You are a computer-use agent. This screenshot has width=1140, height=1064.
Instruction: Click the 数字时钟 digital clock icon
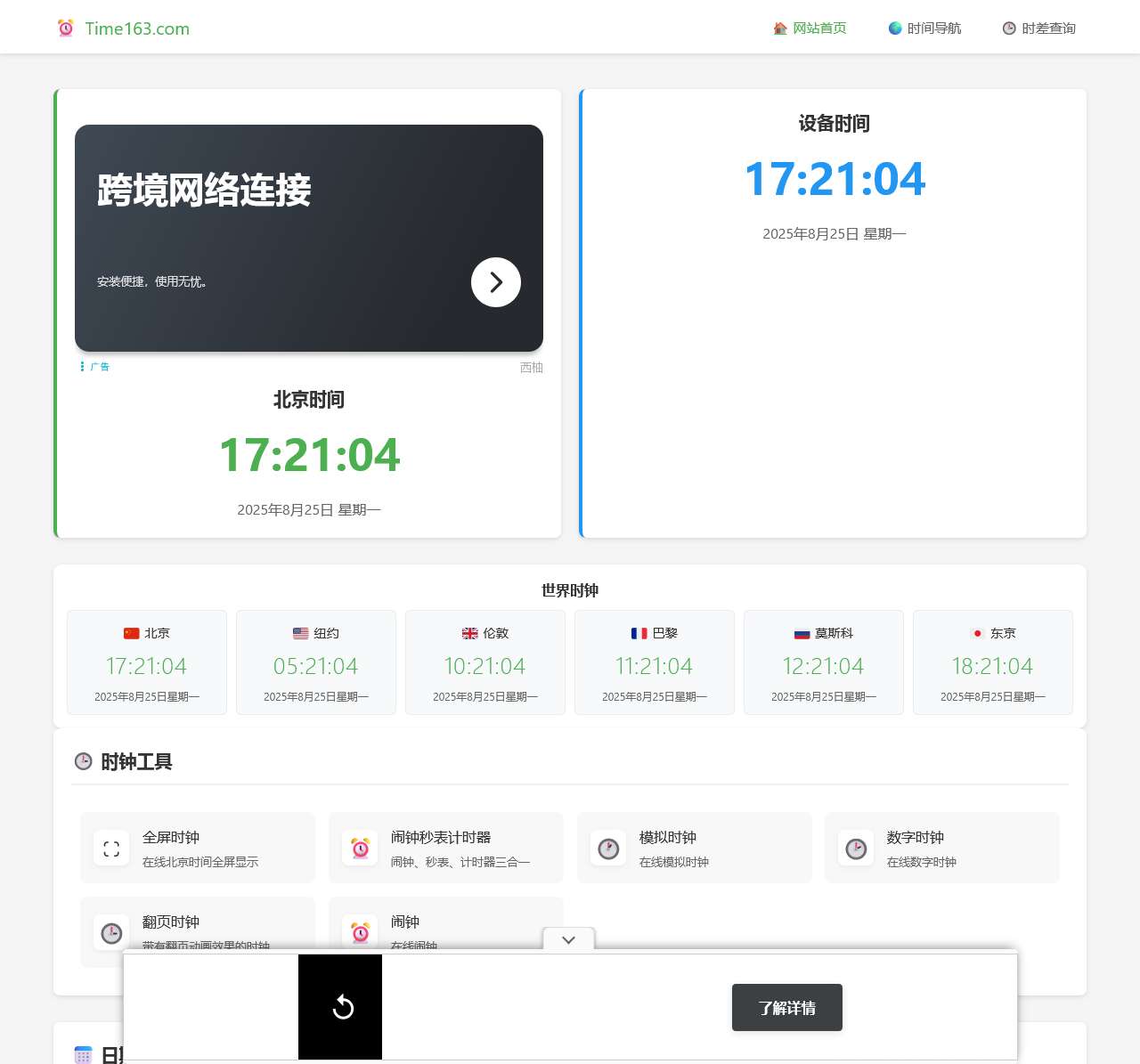pos(855,848)
